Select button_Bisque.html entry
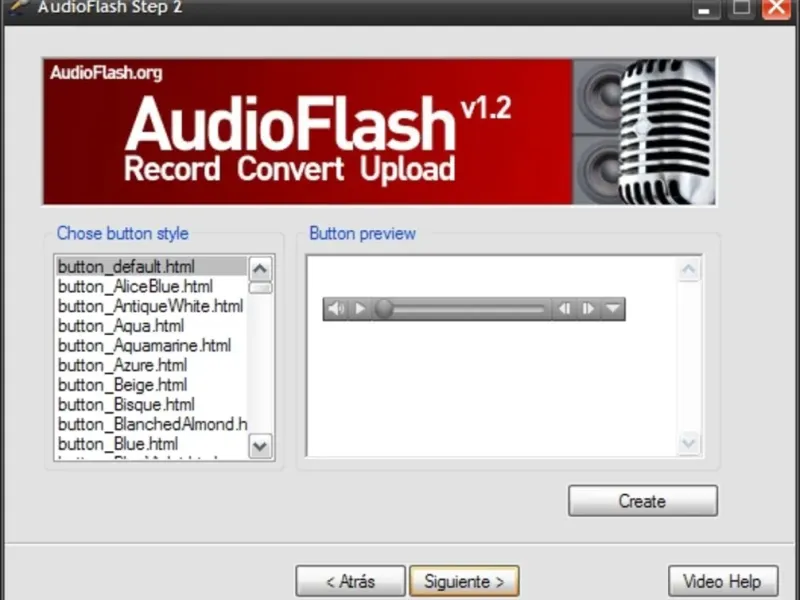The image size is (800, 600). click(x=151, y=405)
